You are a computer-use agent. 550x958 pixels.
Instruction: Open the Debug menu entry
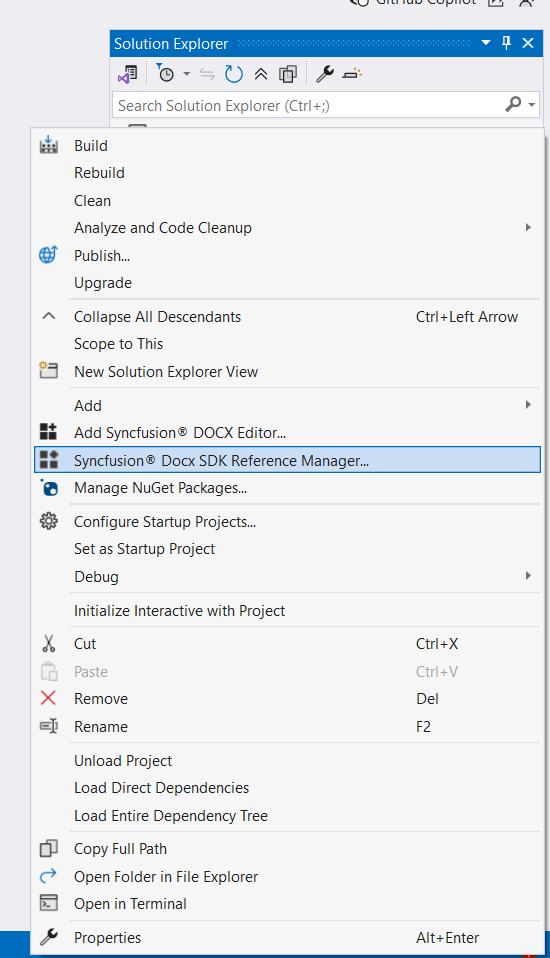click(x=97, y=577)
